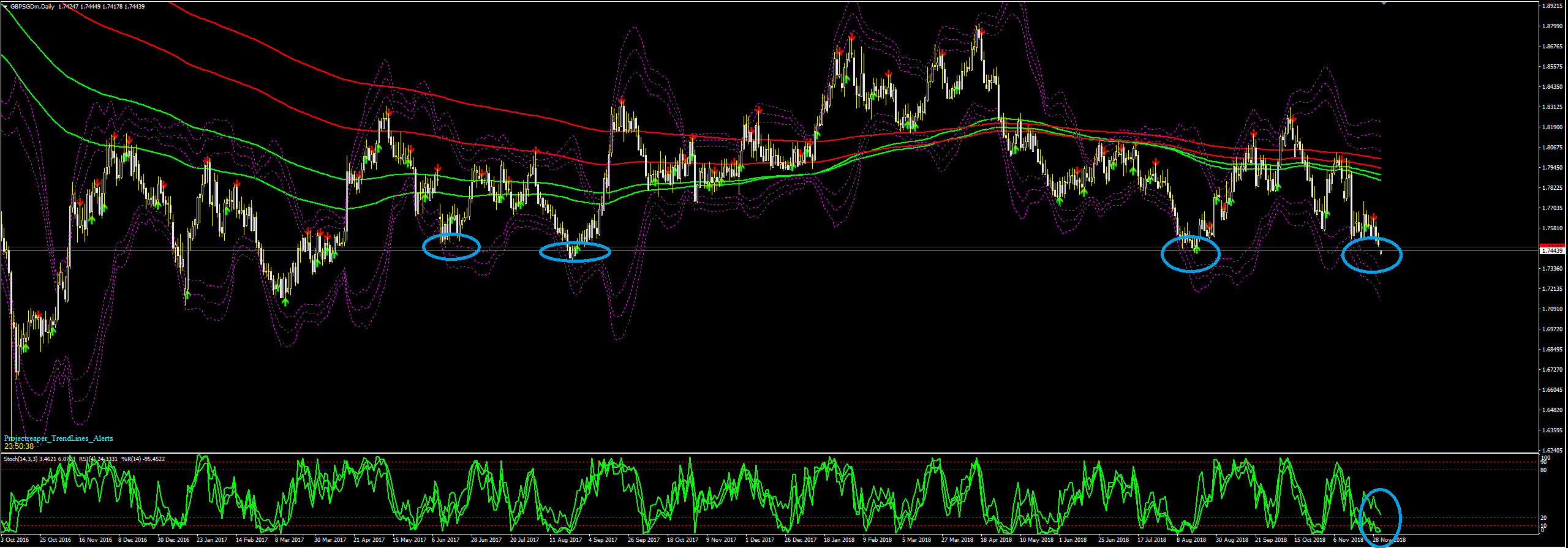Click the 1.77035 price axis label
This screenshot has height=548, width=1568.
click(1551, 208)
